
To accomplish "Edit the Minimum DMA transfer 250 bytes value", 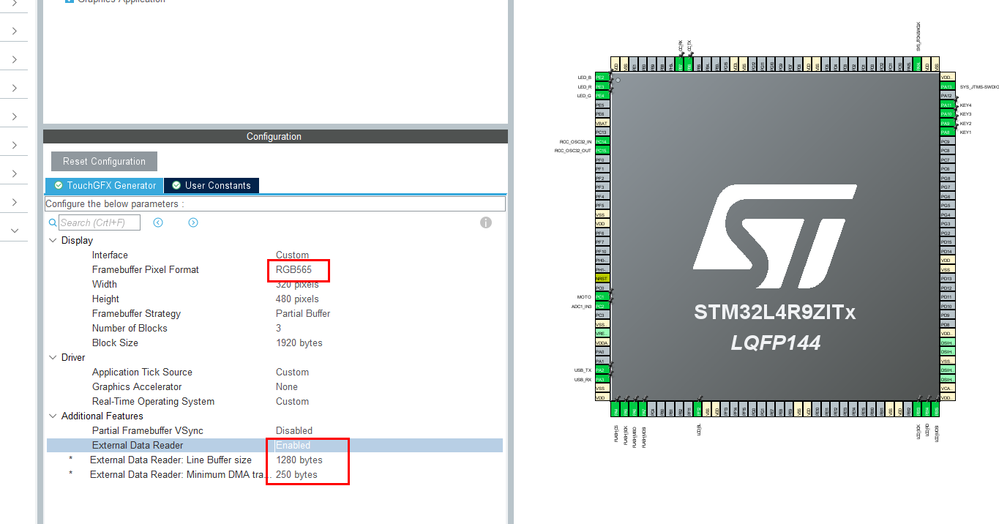I will (296, 475).
